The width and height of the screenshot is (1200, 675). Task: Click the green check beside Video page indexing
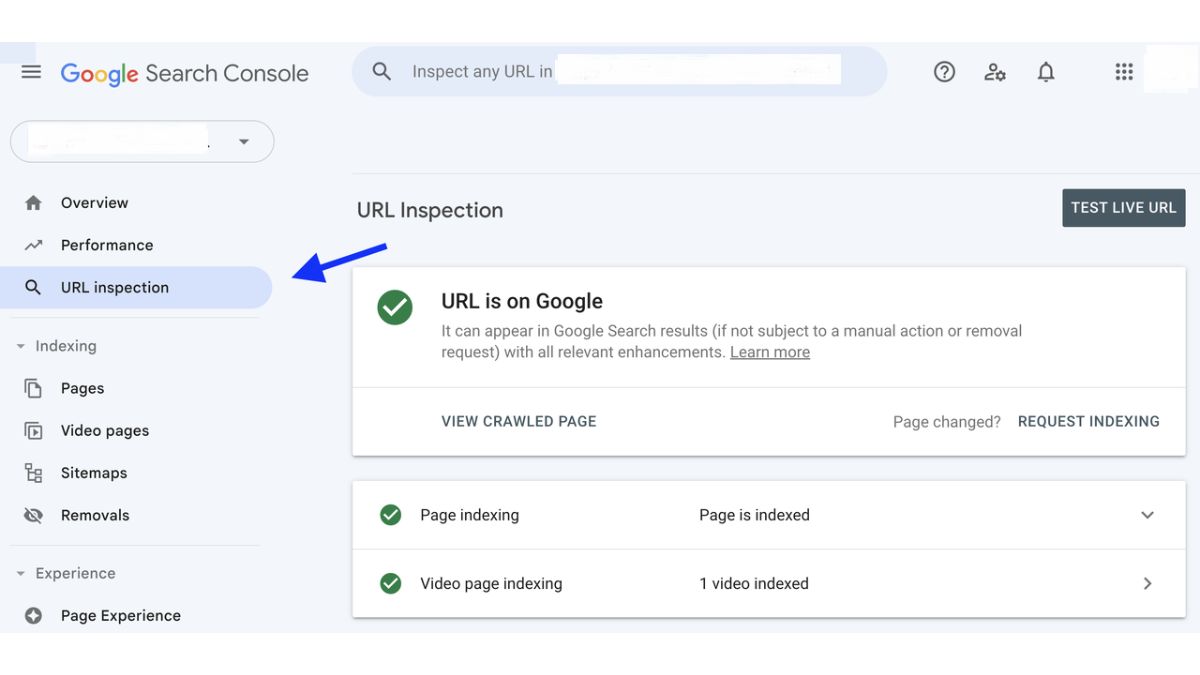(x=391, y=583)
